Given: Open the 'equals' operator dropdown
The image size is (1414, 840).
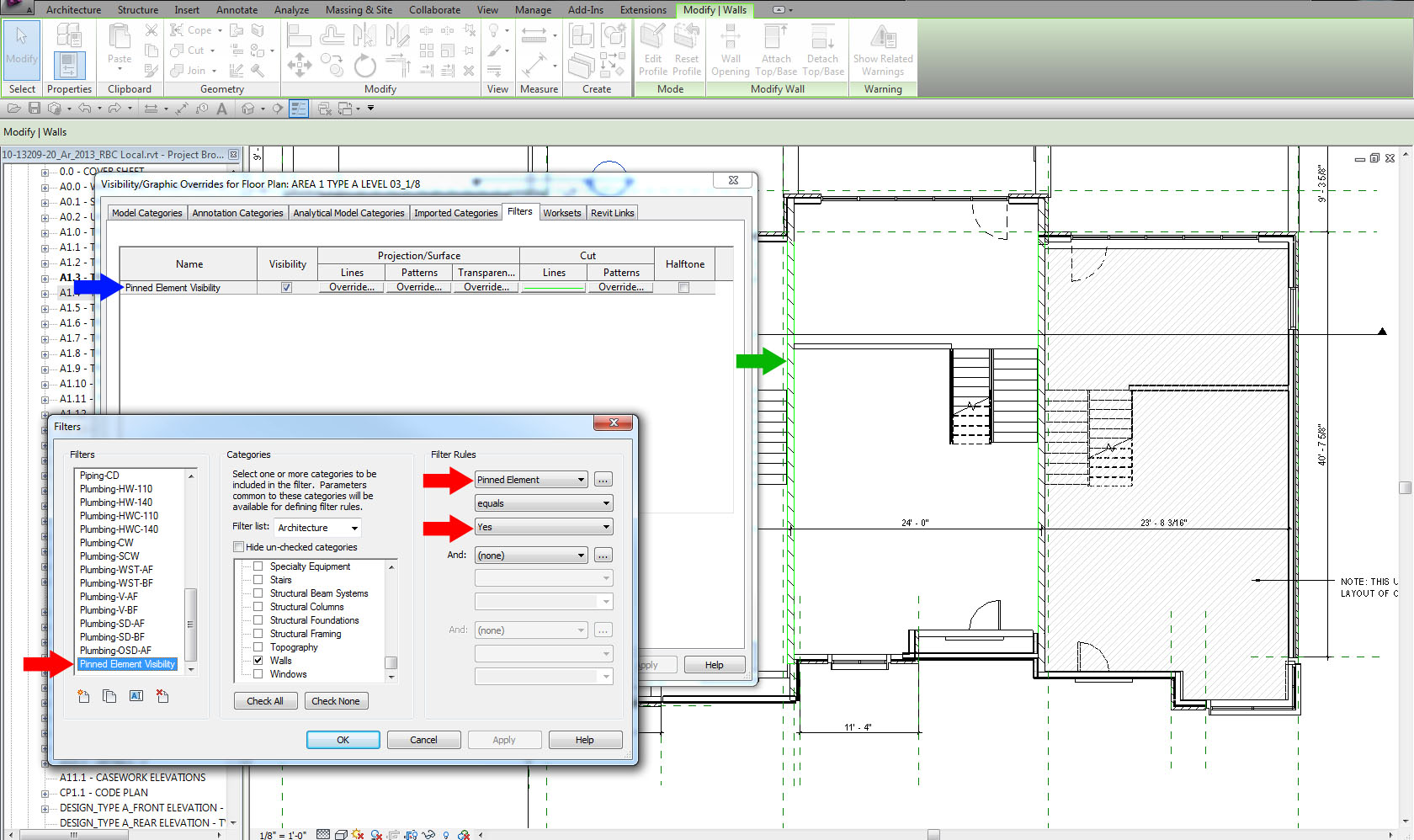Looking at the screenshot, I should click(x=544, y=503).
